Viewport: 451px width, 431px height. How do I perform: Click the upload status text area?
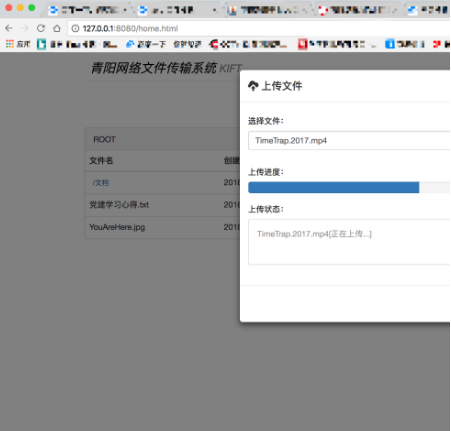tap(349, 242)
